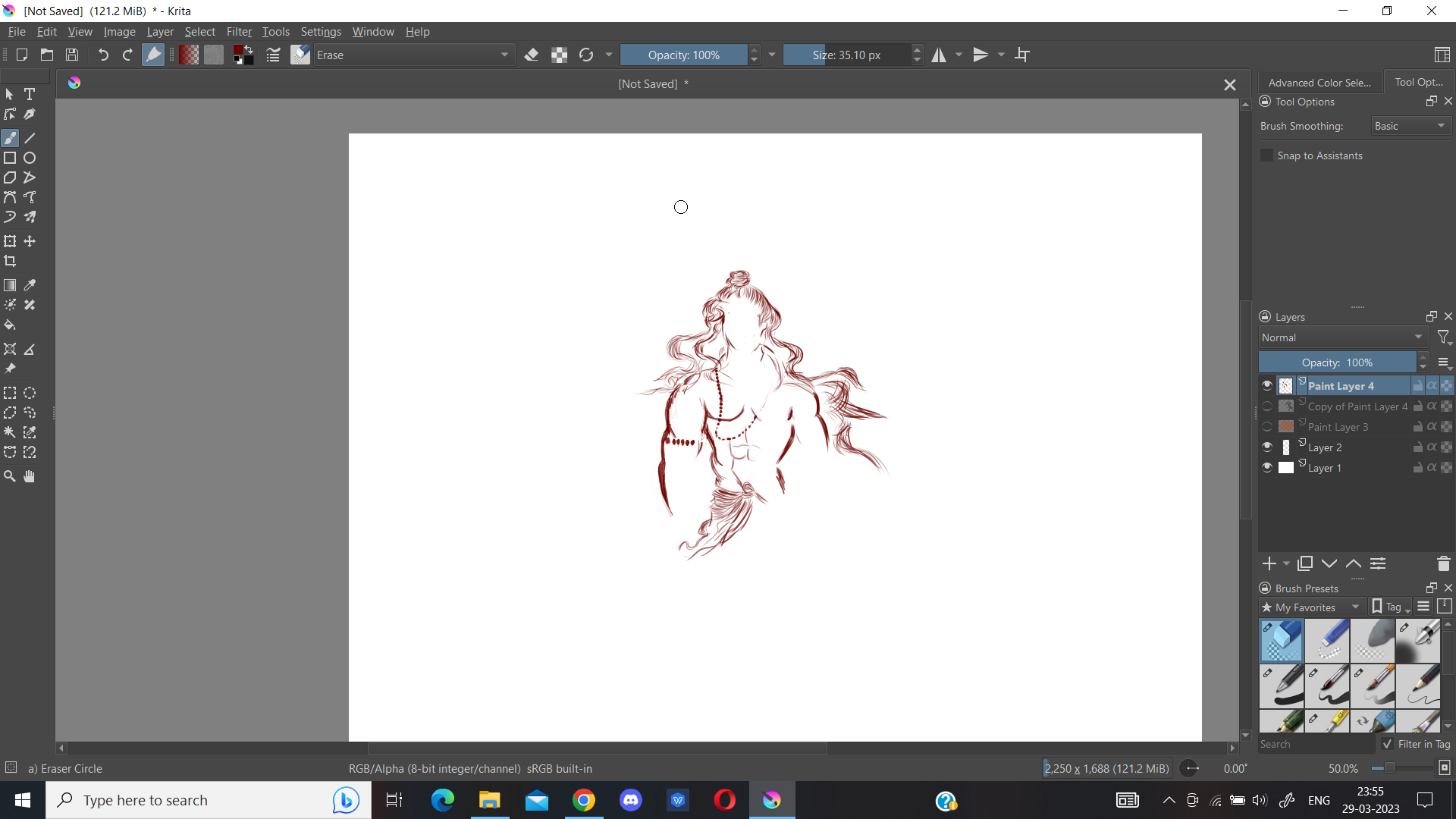Select the Fill bucket tool
Screen dimensions: 1456x819
(x=10, y=325)
